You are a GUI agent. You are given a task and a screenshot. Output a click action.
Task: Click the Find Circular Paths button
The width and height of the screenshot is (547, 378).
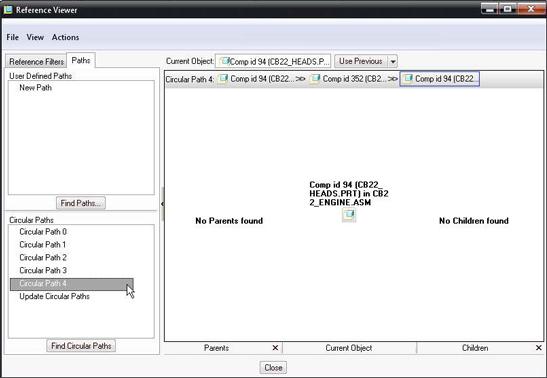click(x=81, y=346)
